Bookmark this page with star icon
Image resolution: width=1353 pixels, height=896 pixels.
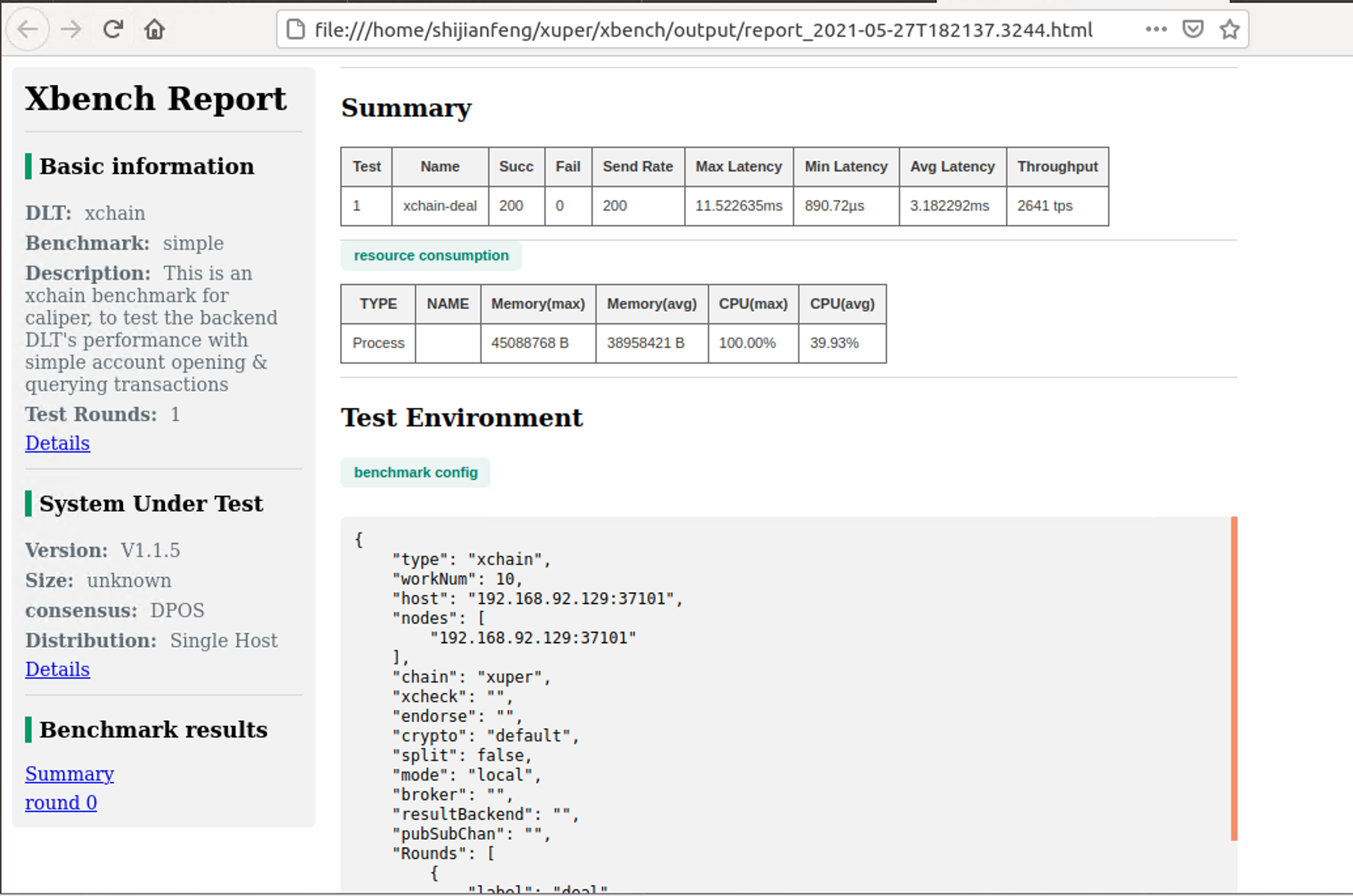[x=1229, y=29]
